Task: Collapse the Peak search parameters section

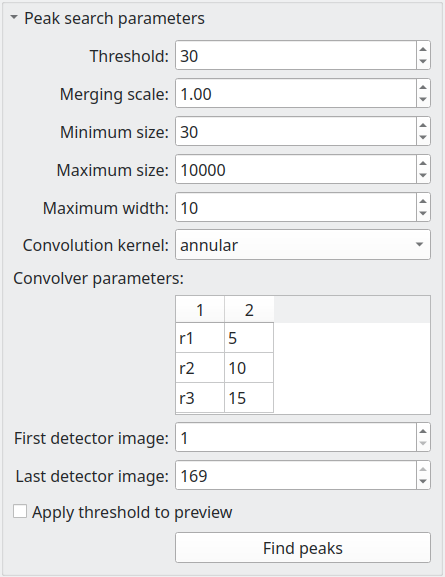Action: coord(14,17)
